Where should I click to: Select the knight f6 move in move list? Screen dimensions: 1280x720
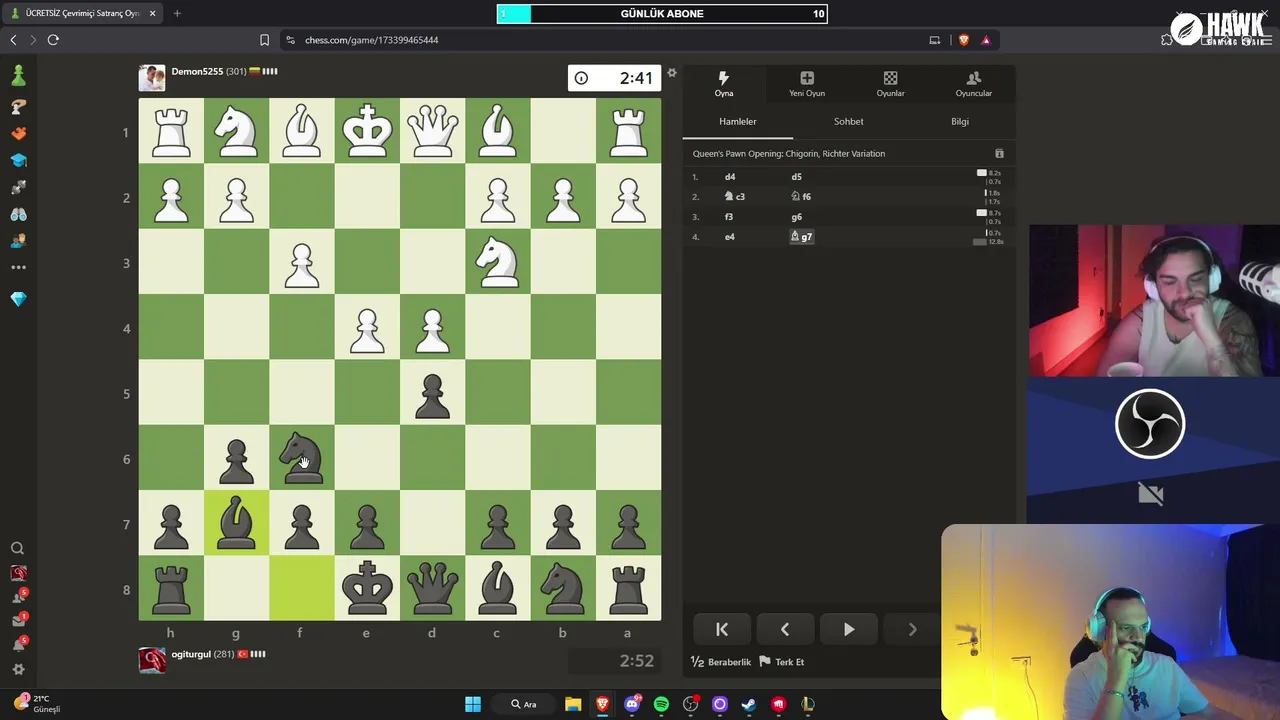tap(800, 197)
